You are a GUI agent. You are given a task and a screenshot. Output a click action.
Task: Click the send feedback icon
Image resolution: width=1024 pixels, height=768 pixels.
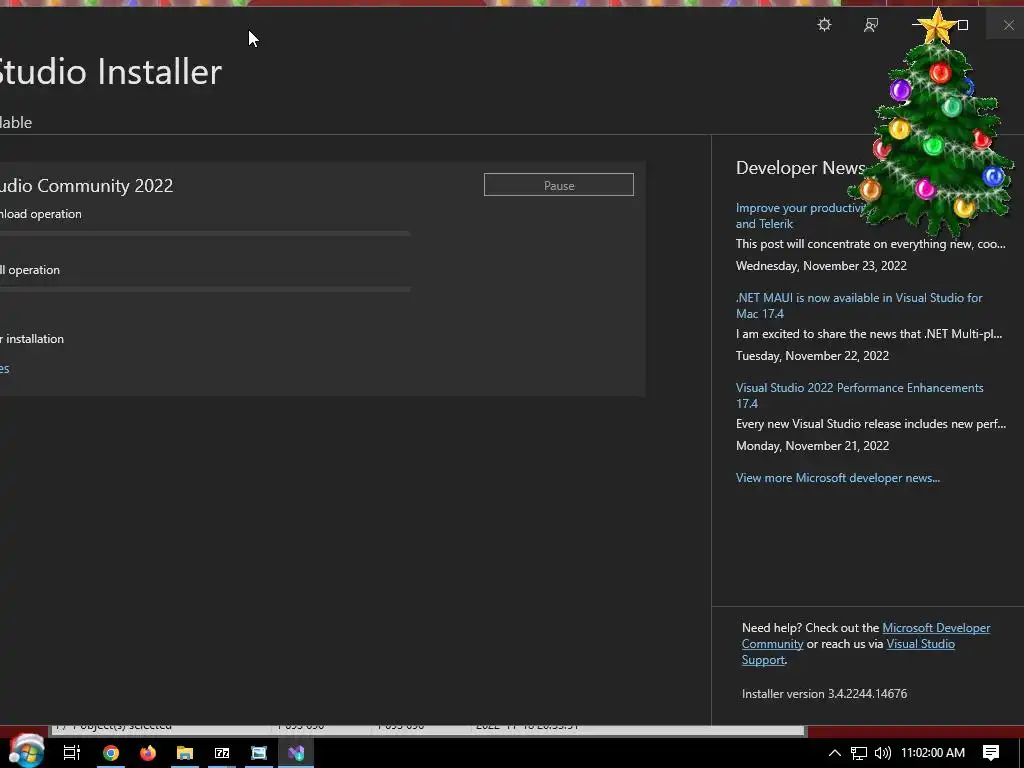coord(871,25)
